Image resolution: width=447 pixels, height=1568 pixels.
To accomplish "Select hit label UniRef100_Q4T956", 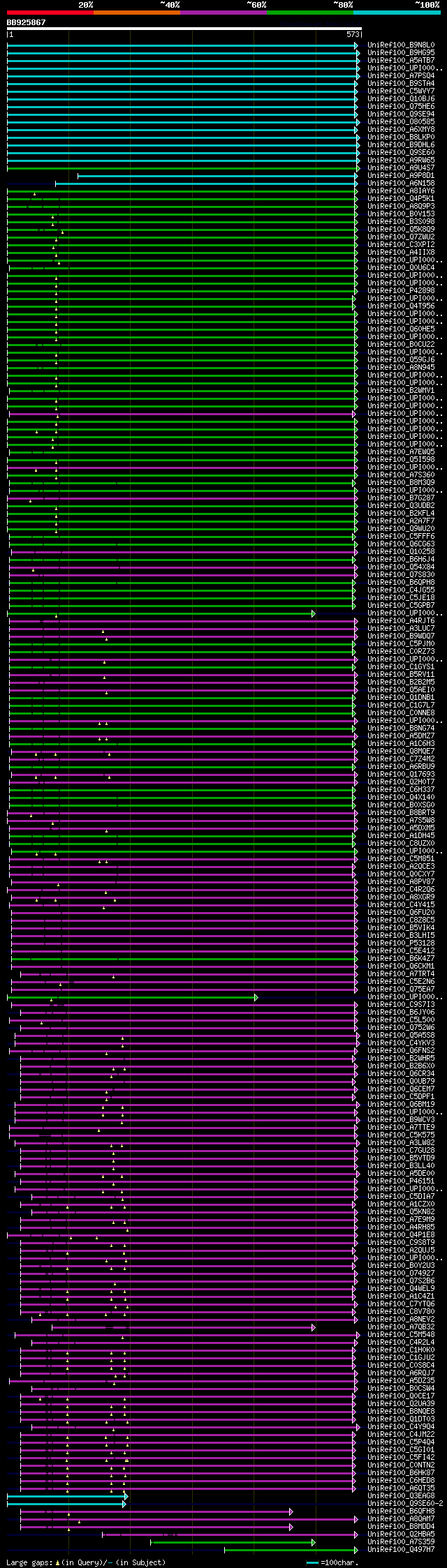I will click(401, 306).
